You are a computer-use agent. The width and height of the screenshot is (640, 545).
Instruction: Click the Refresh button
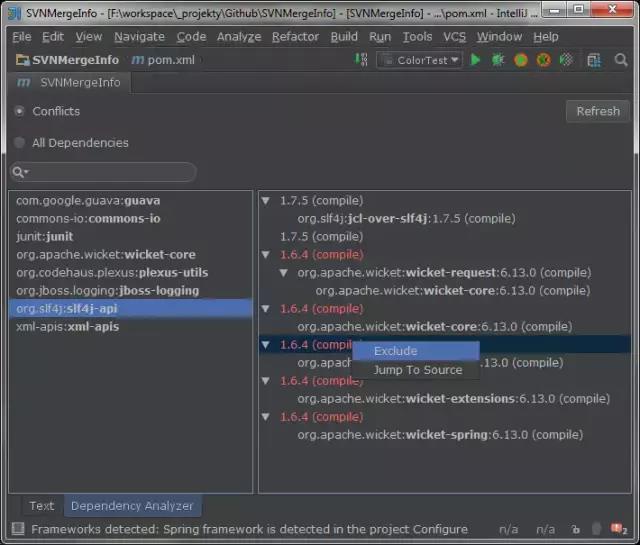[x=598, y=111]
